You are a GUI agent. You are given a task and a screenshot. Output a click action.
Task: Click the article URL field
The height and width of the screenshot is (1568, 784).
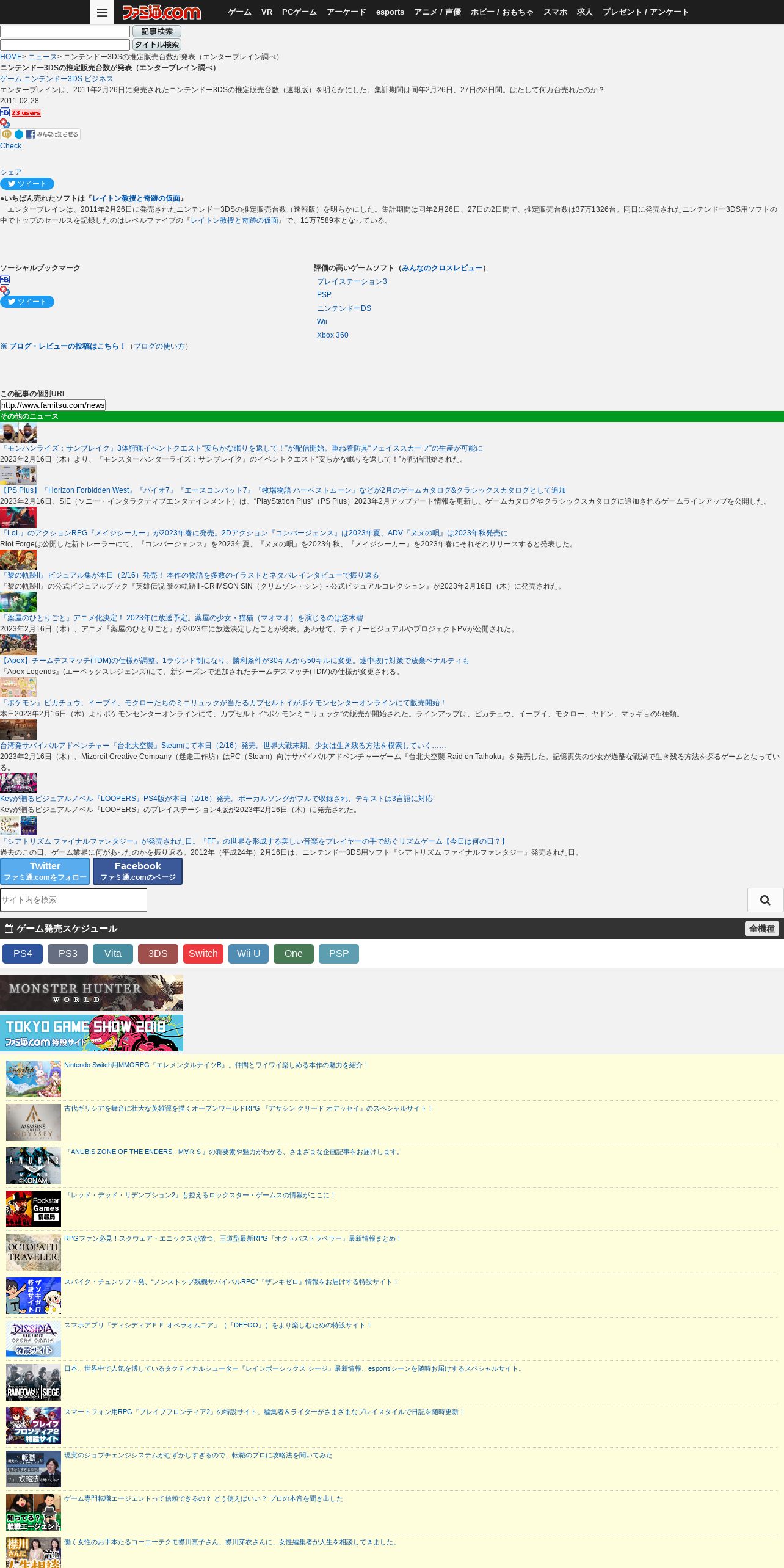point(53,405)
